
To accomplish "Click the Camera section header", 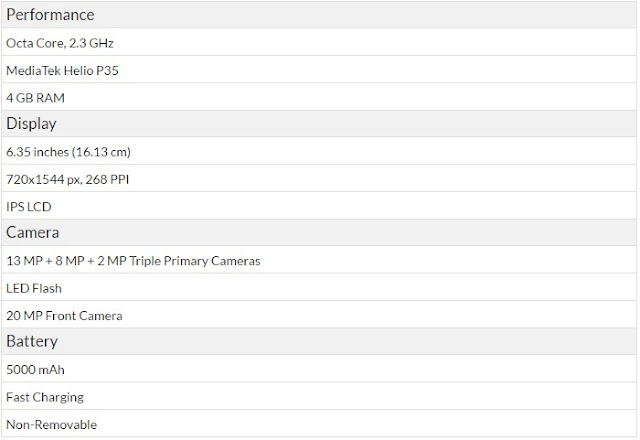I will pos(34,233).
